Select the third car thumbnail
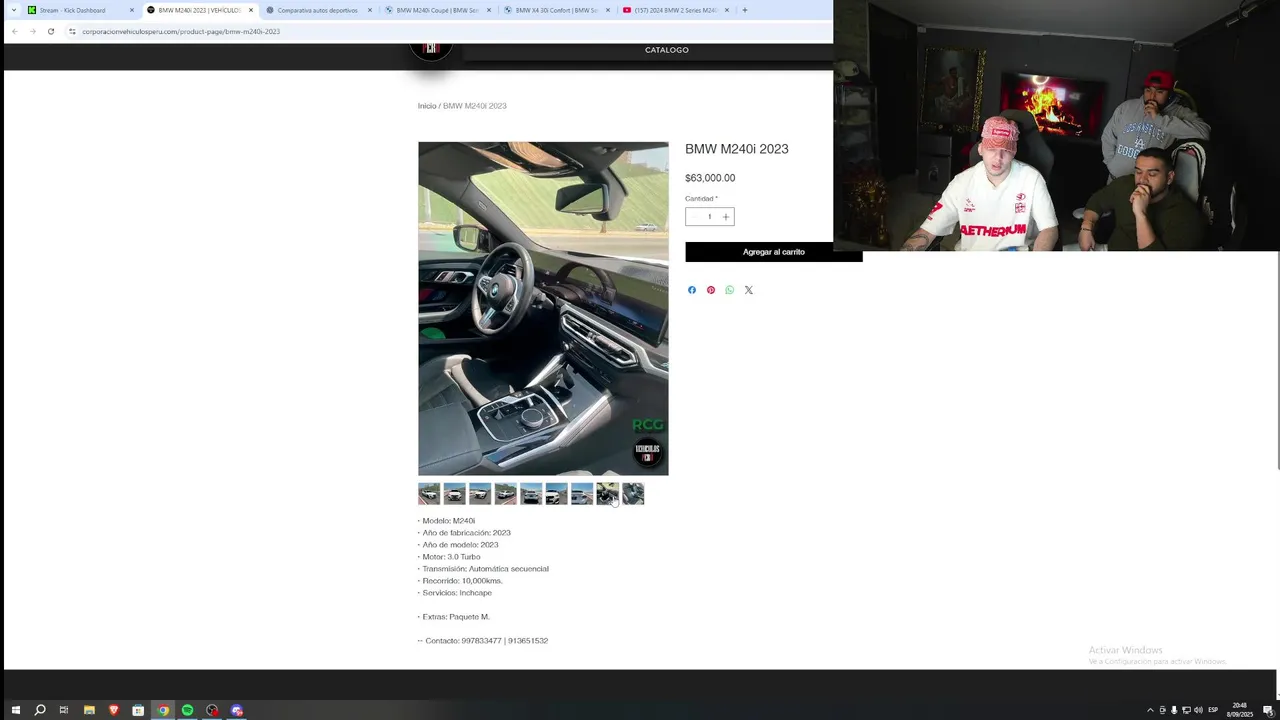Screen dimensions: 1280x720 coord(480,494)
